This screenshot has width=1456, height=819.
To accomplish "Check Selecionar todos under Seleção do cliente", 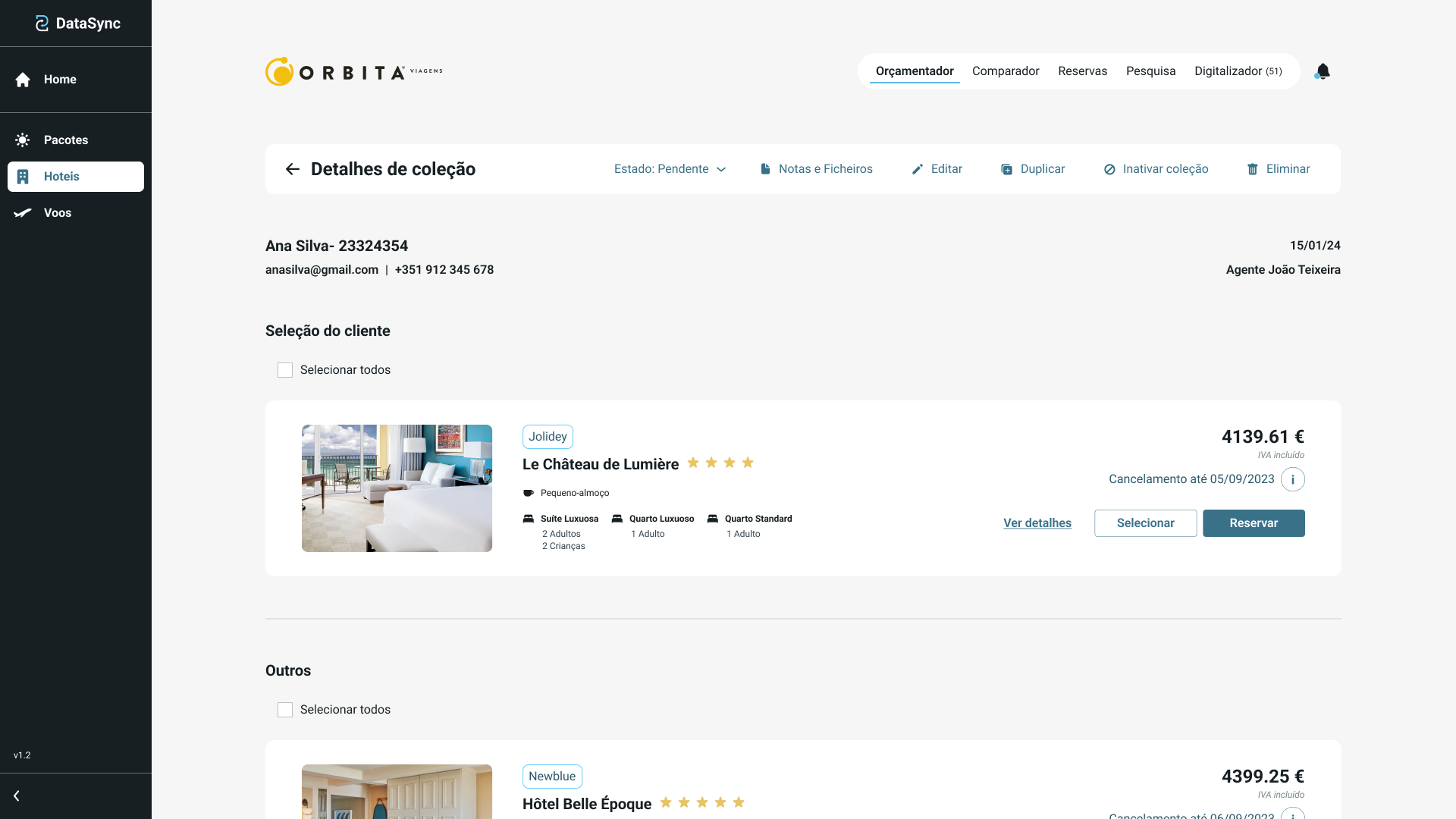I will point(285,370).
